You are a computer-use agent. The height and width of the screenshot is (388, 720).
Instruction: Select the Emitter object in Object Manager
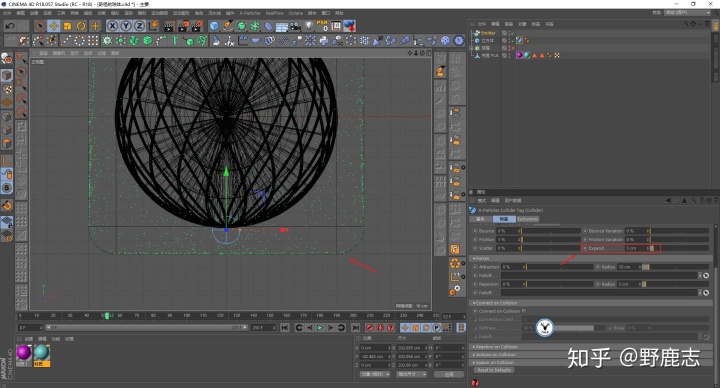pos(488,33)
